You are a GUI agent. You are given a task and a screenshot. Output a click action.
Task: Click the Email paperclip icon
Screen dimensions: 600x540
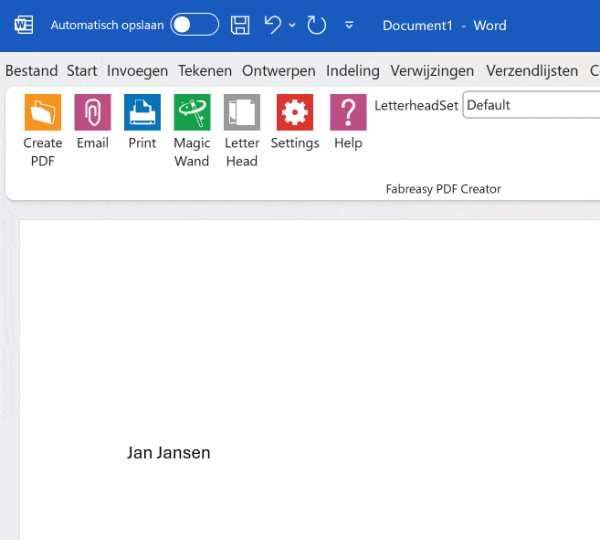click(x=92, y=113)
